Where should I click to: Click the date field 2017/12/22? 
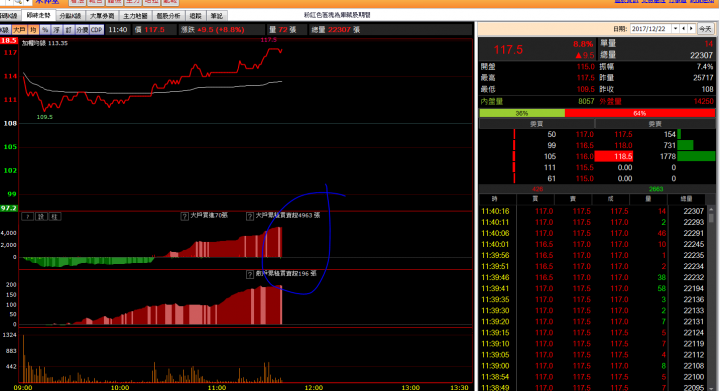pos(651,28)
